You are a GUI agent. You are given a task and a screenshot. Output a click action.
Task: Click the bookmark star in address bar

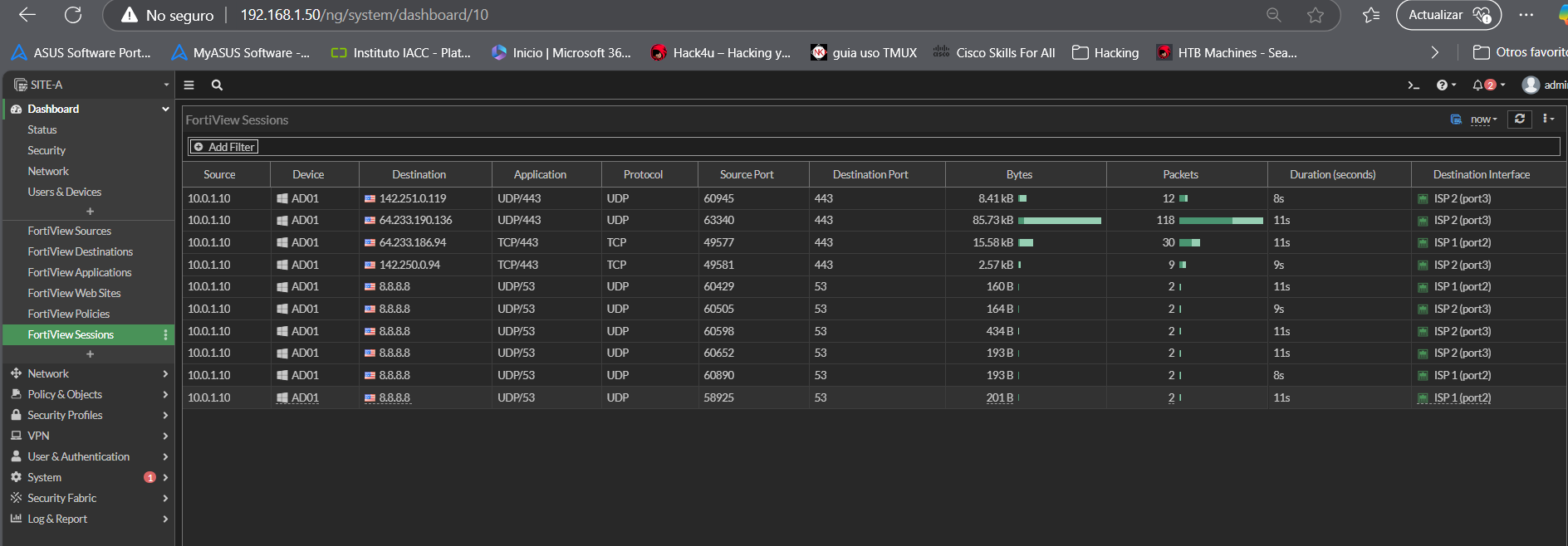[1315, 15]
